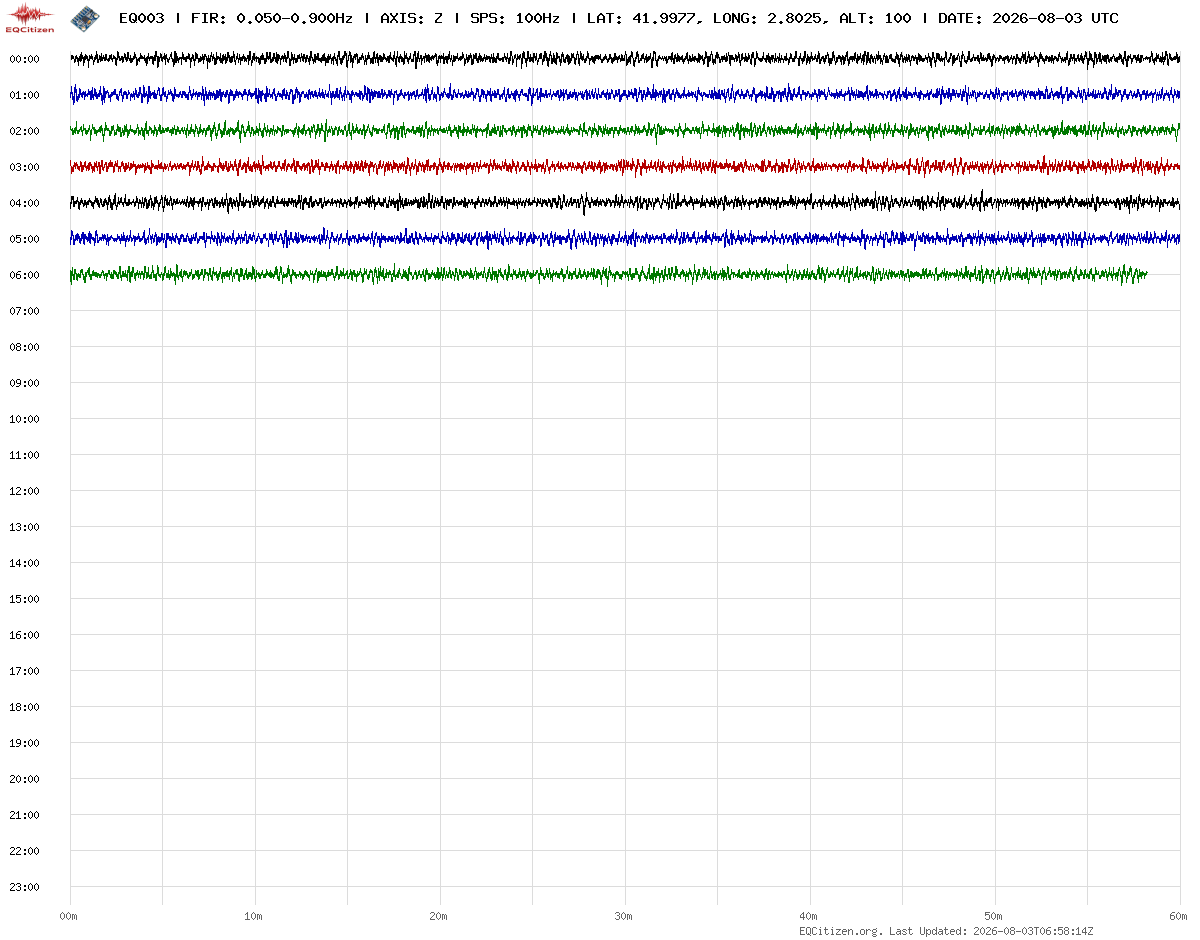This screenshot has width=1200, height=940.
Task: Click the 21:00 hour label
Action: point(24,815)
